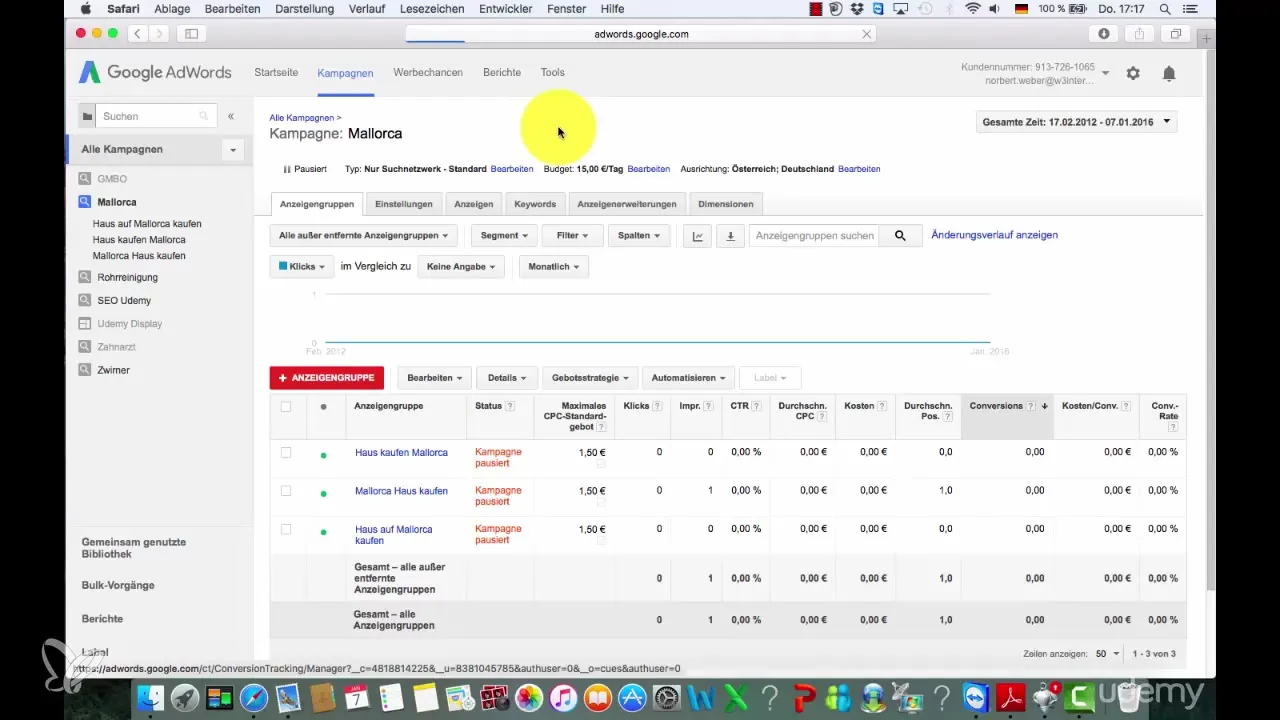Click the Google AdWords logo
The image size is (1280, 720).
pyautogui.click(x=155, y=72)
